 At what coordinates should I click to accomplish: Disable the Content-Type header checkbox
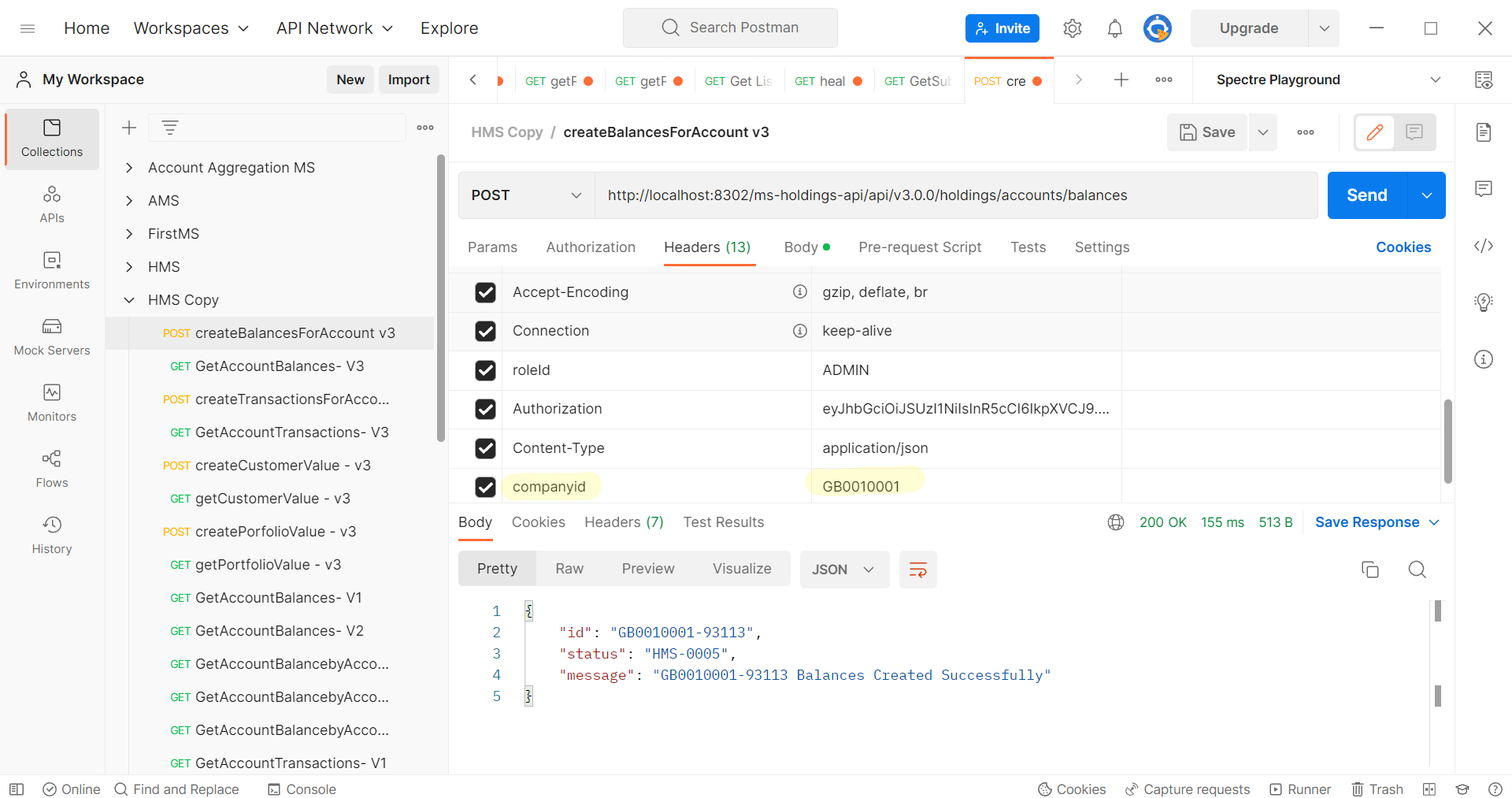(x=485, y=448)
